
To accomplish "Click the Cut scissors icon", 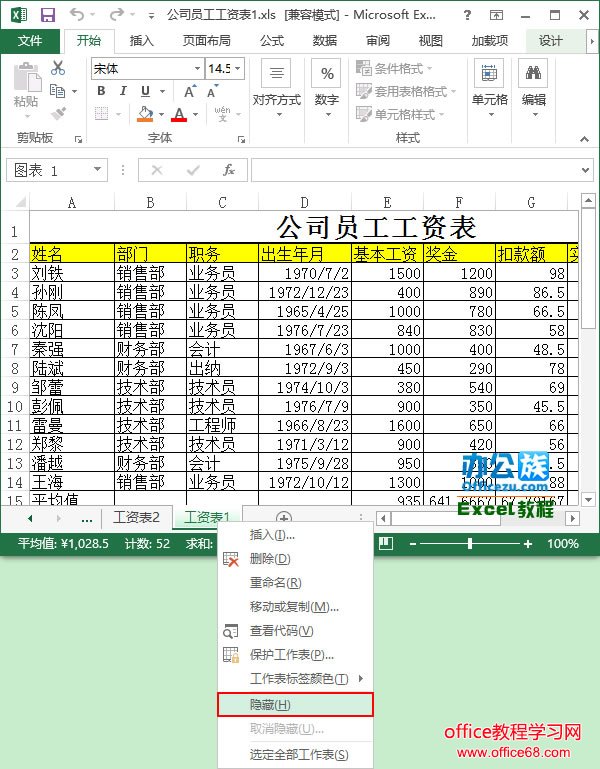I will click(x=58, y=68).
